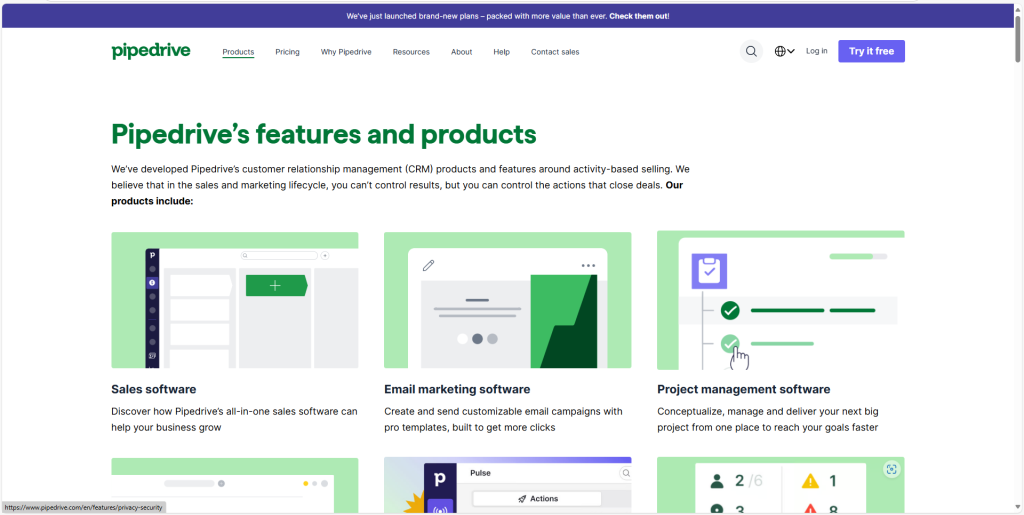Open the search magnifier icon in header

751,51
